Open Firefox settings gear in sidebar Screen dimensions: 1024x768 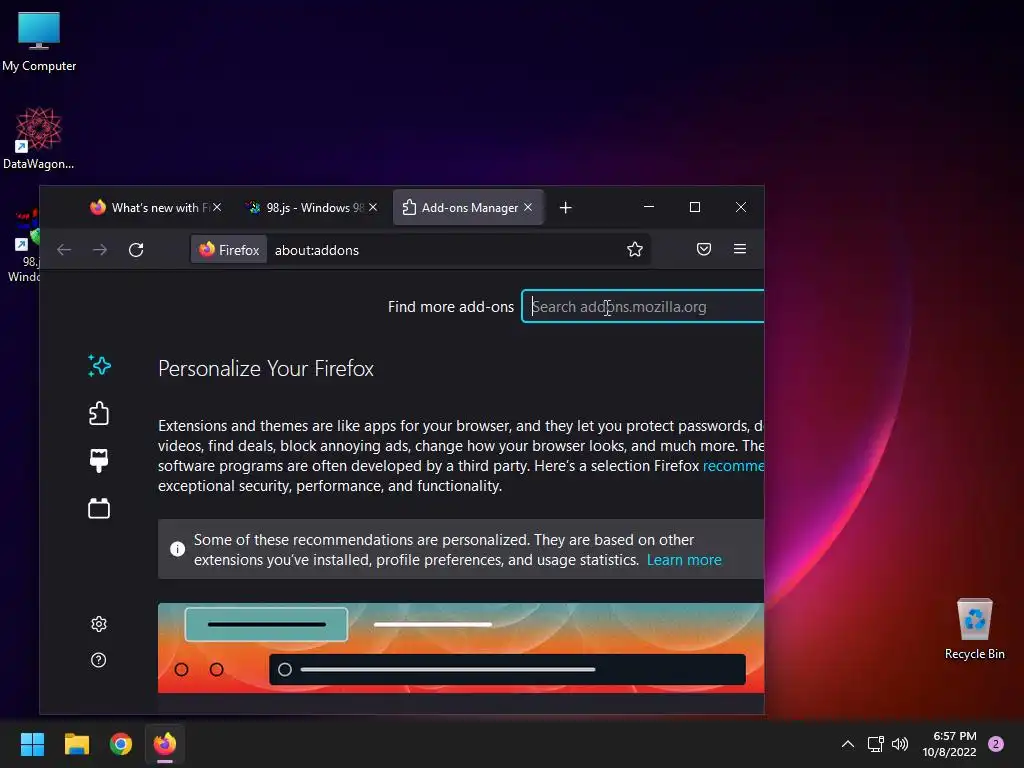tap(99, 624)
